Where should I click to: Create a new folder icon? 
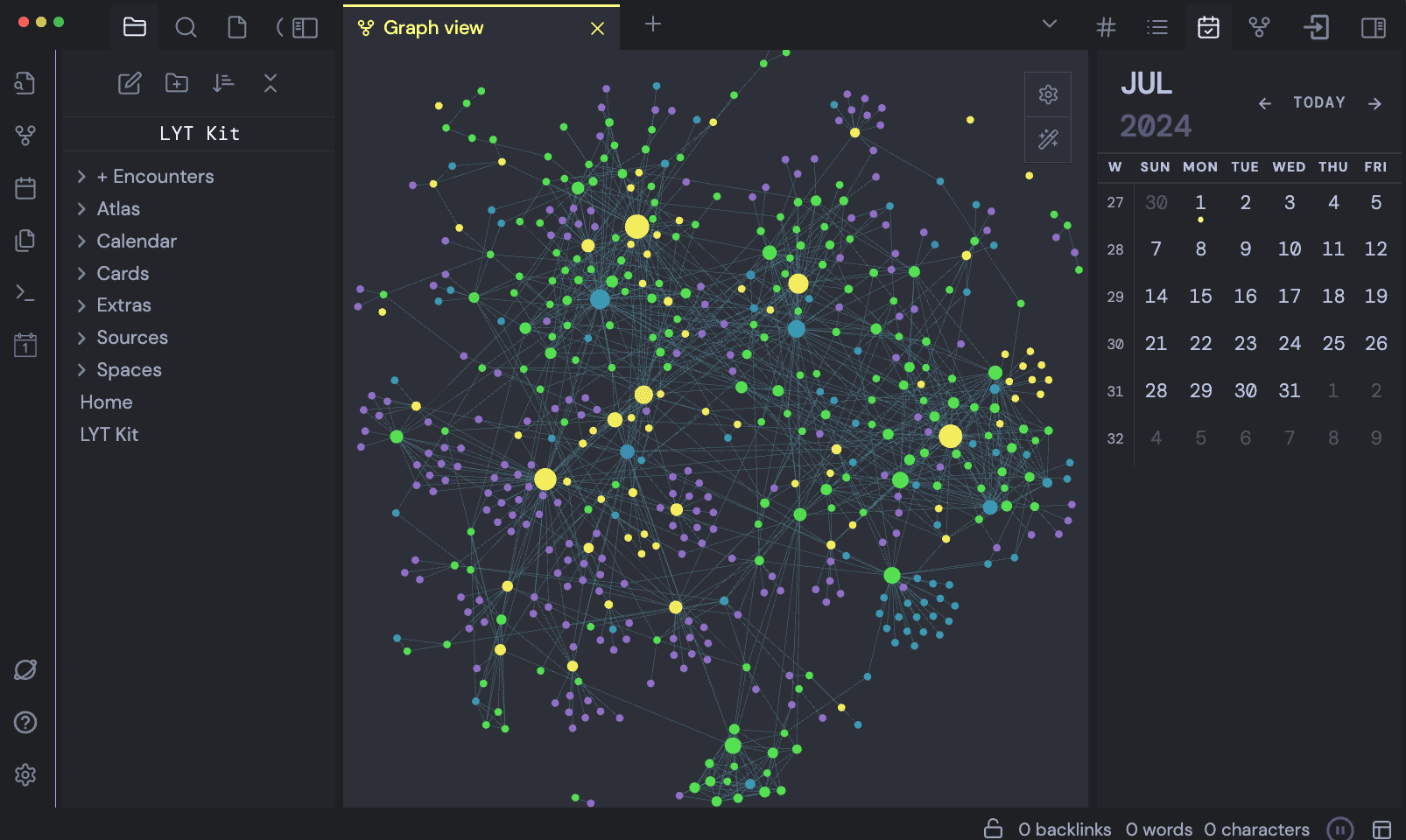pos(177,83)
